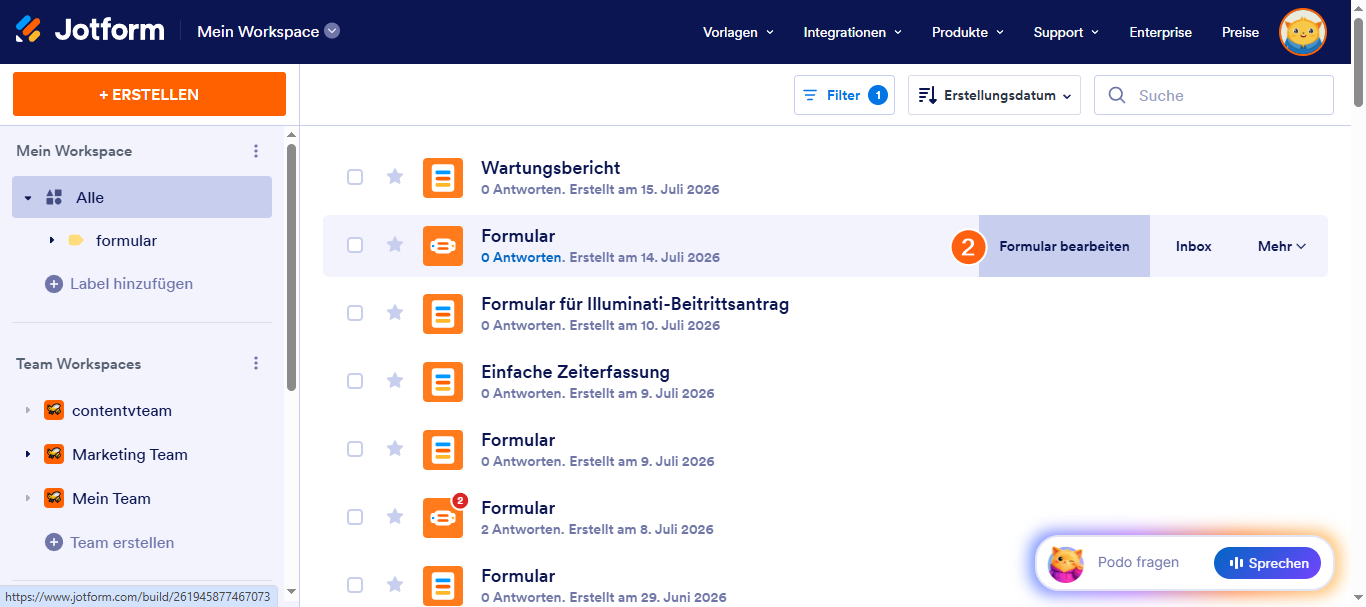The image size is (1366, 607).
Task: Click the form icon of Formular 29. Juni
Action: tap(443, 586)
